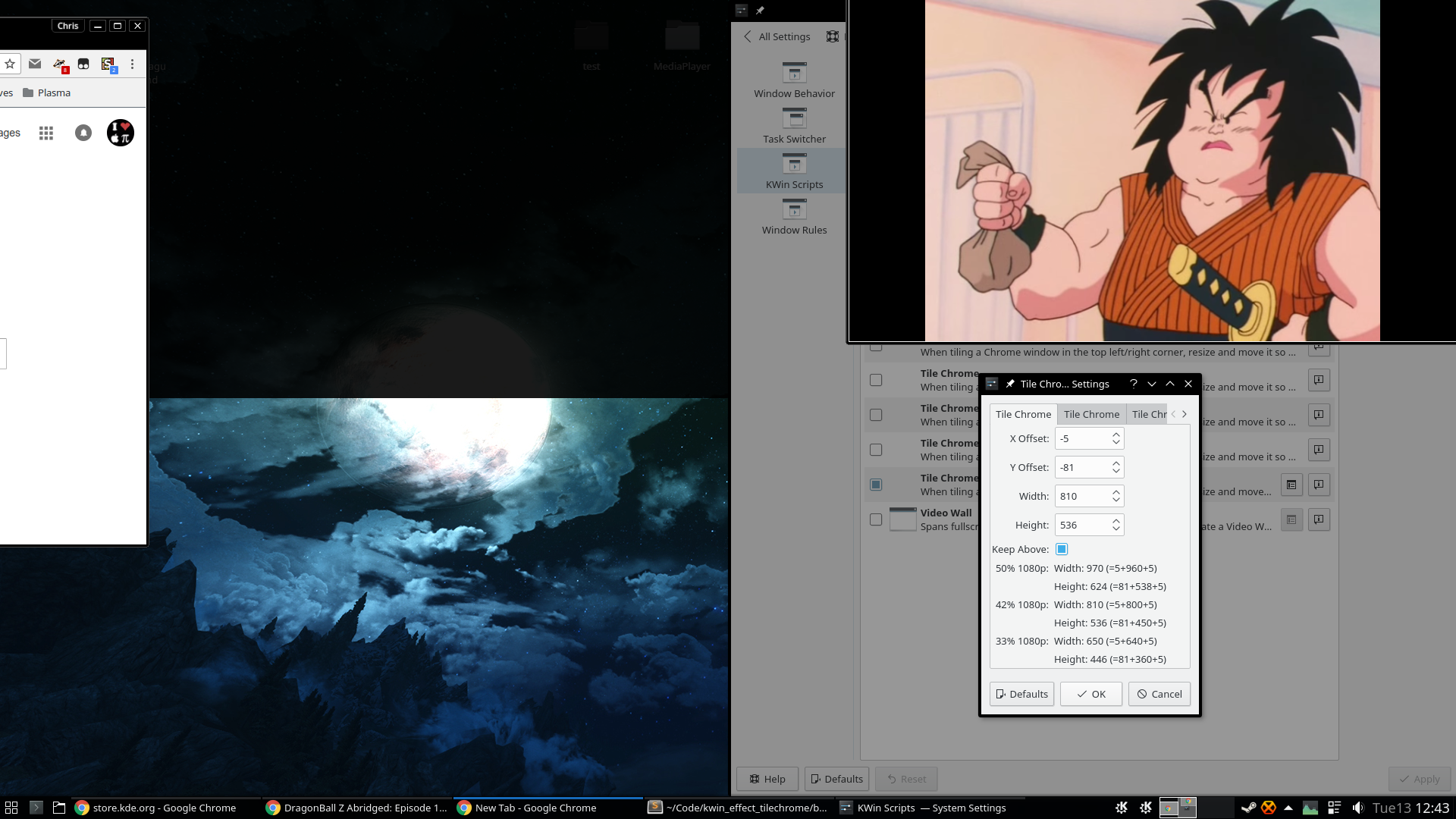
Task: Click the Google account avatar
Action: (x=120, y=133)
